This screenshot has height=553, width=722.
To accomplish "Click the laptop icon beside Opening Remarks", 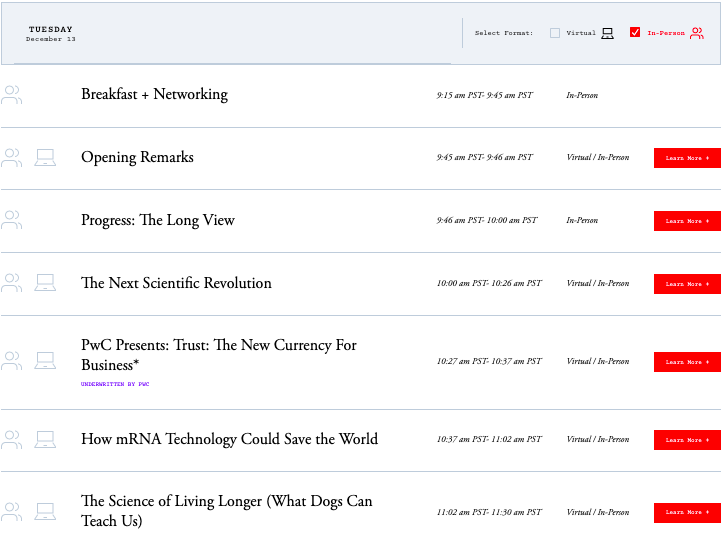I will point(45,158).
